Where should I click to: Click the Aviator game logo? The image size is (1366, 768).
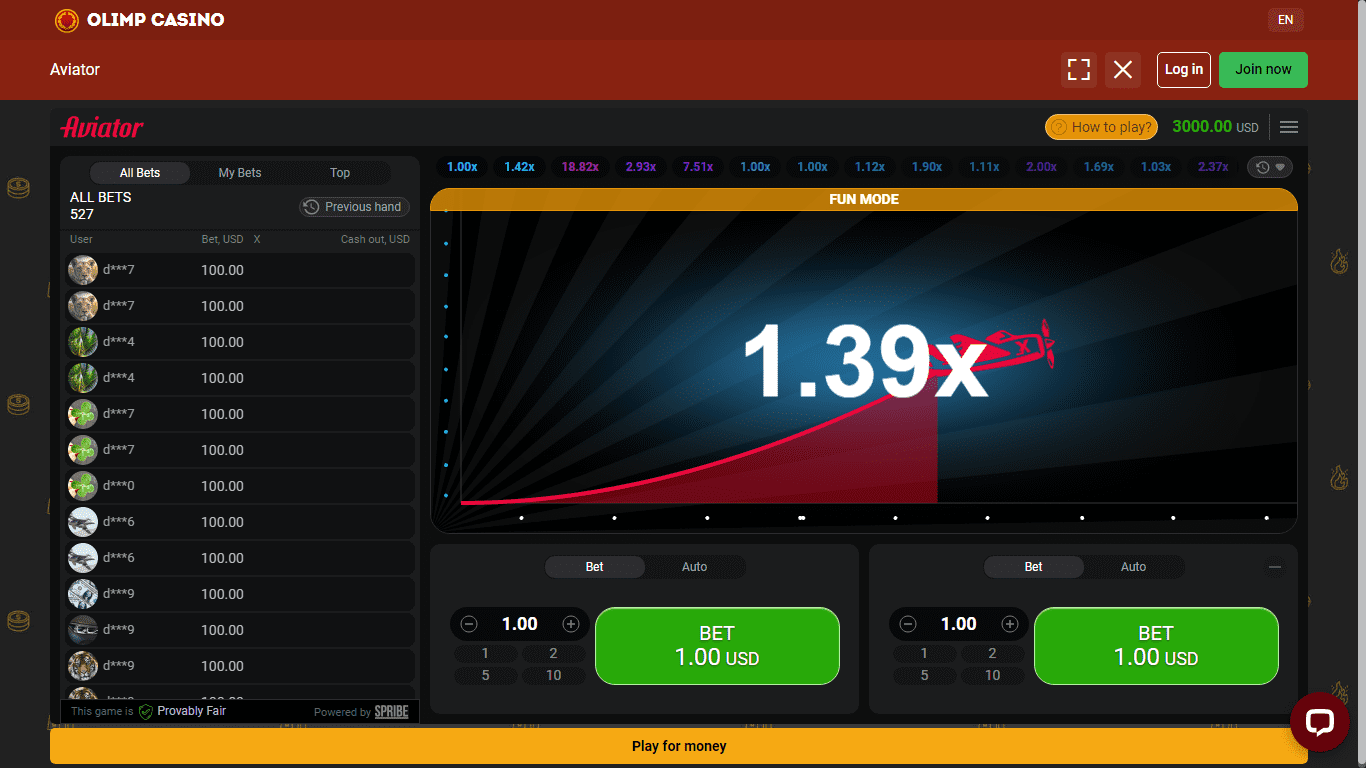coord(102,127)
